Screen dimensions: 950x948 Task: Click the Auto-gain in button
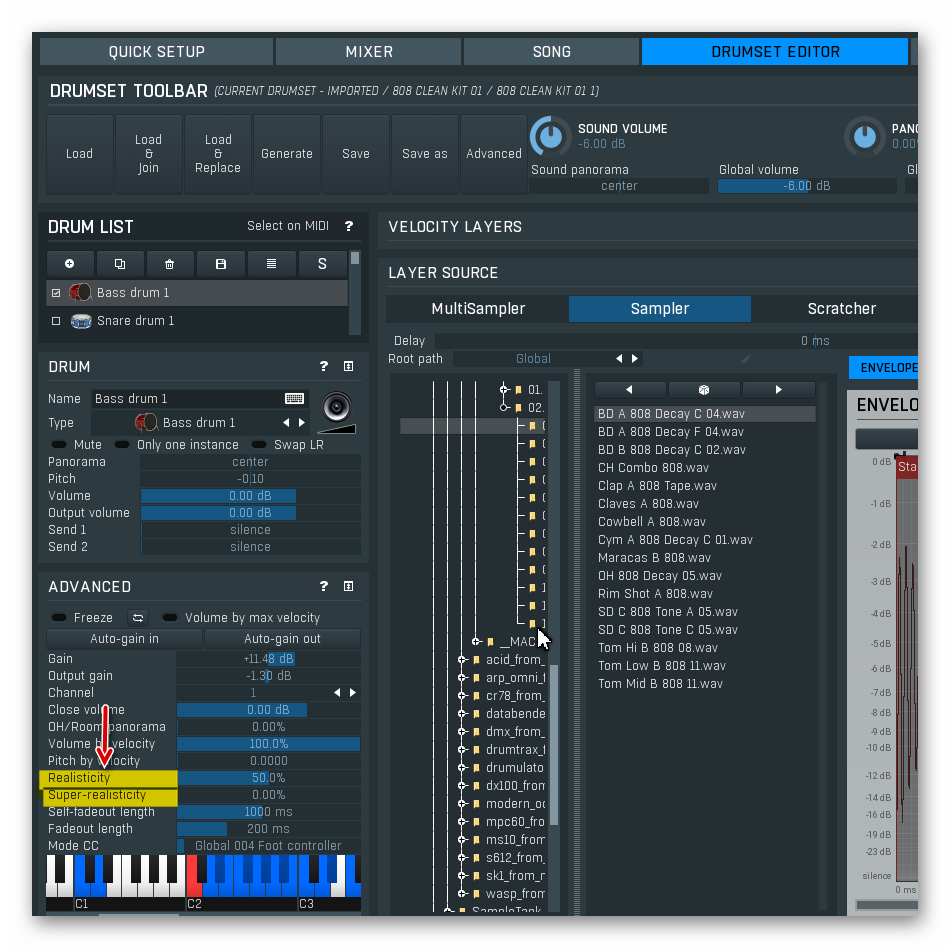click(124, 639)
